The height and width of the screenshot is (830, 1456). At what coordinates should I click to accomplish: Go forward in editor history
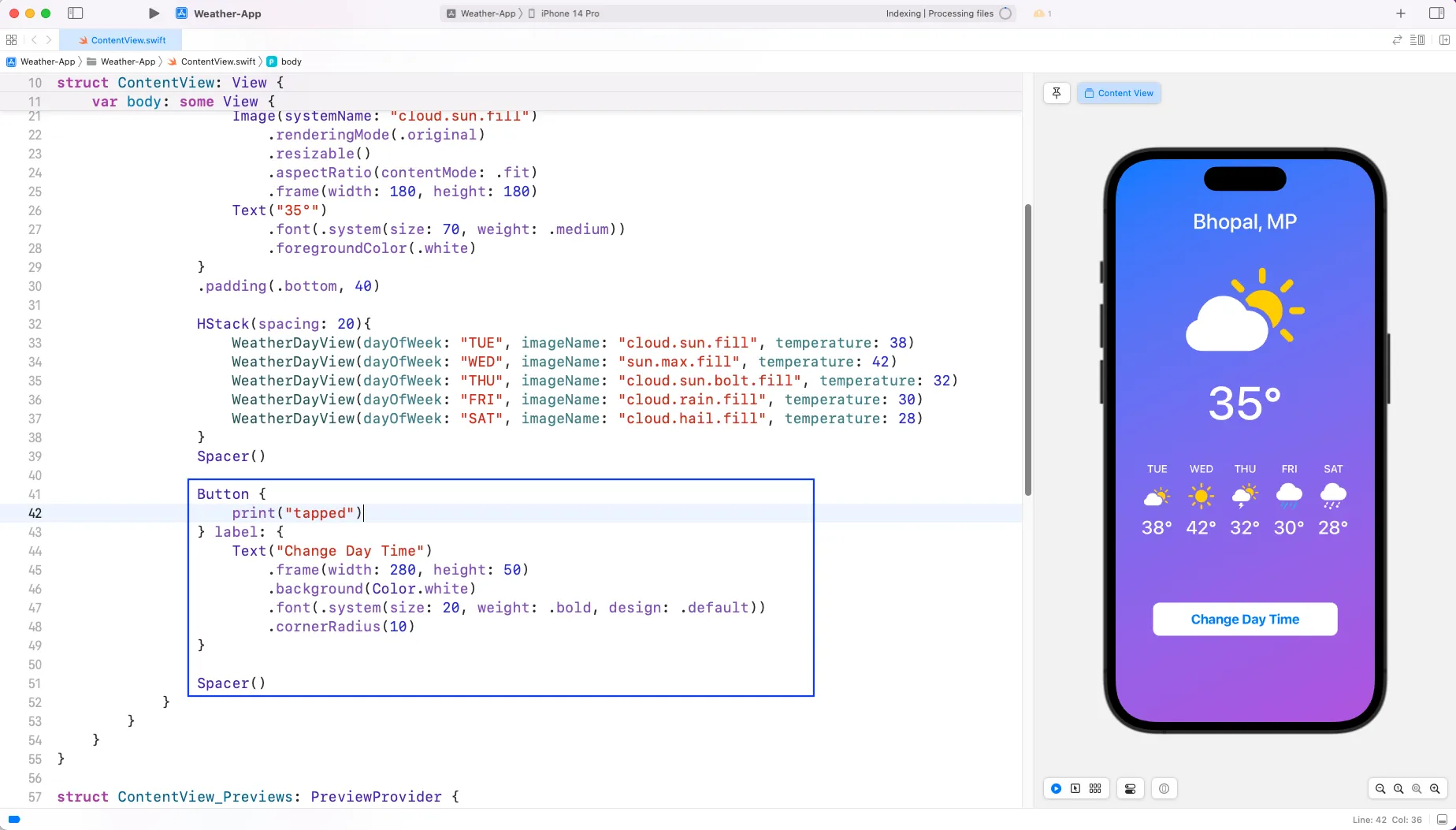49,39
